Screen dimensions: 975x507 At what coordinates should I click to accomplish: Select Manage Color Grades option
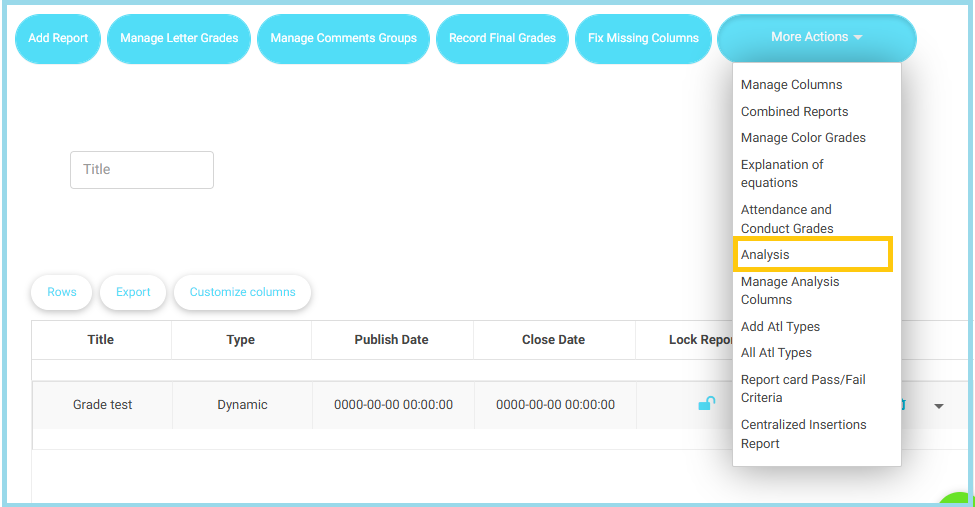803,138
